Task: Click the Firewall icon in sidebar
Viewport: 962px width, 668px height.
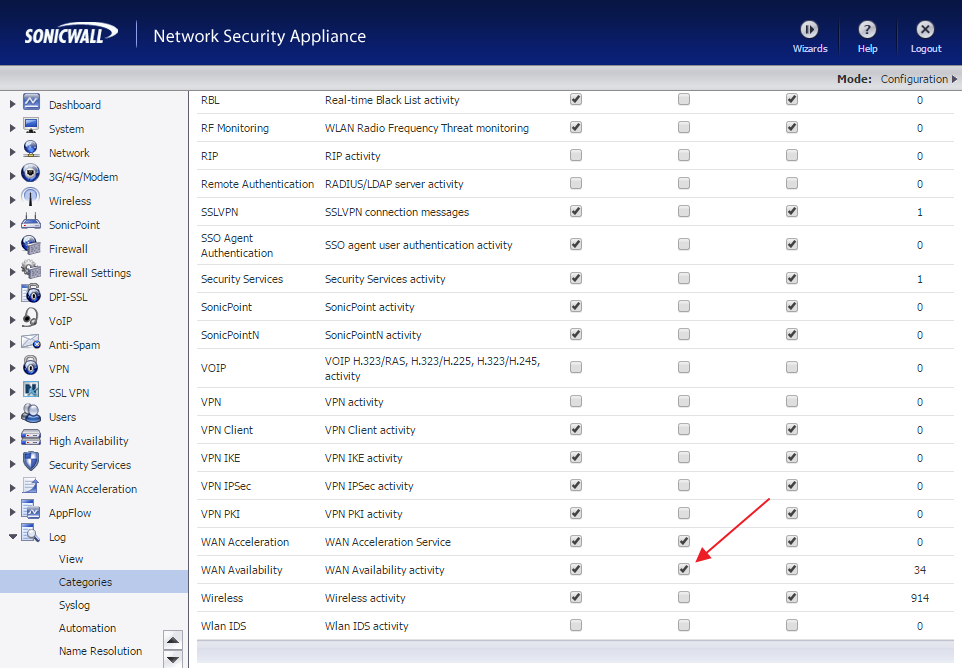Action: (31, 245)
